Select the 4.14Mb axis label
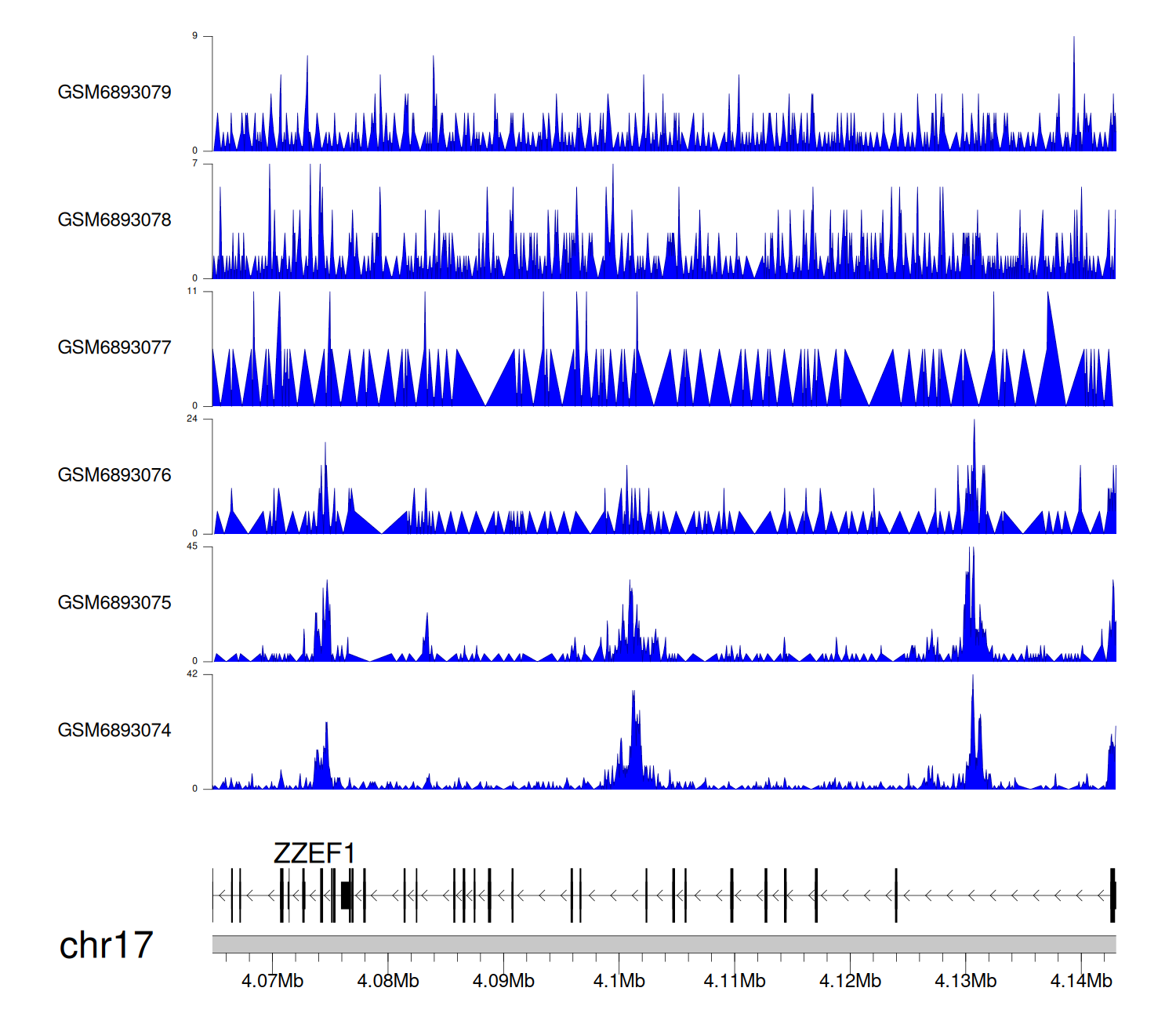Screen dimensions: 1176x1035 coord(1081,981)
